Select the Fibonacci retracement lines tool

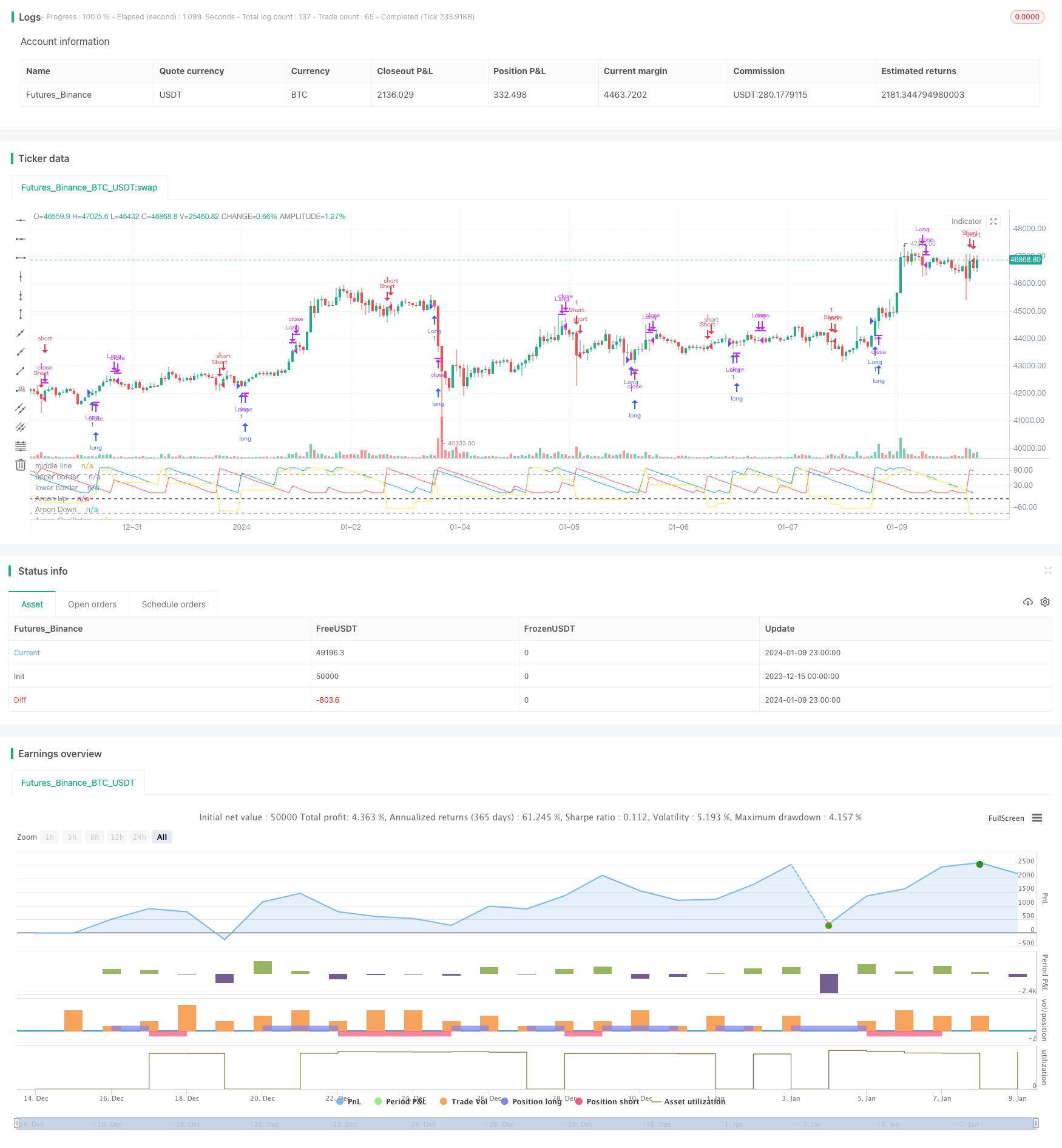point(21,446)
